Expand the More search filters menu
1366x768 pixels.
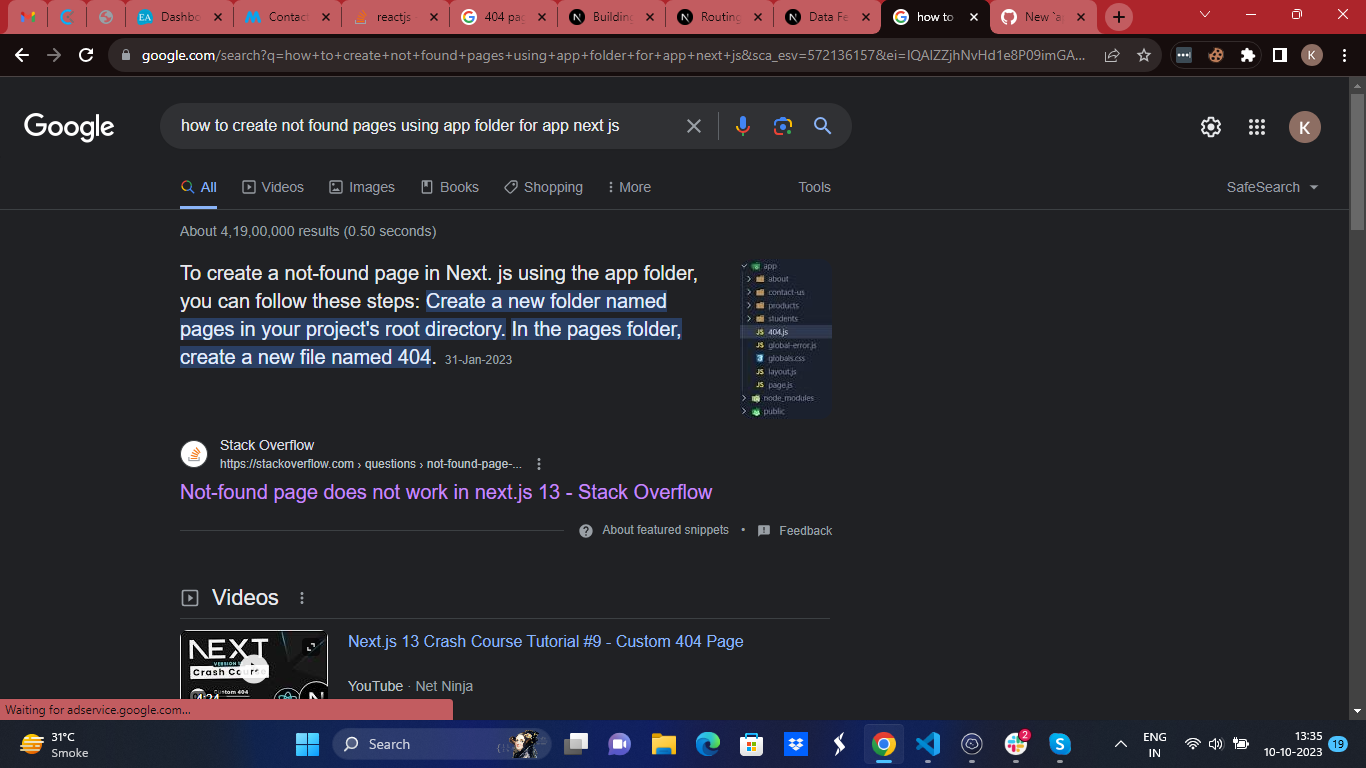pos(628,187)
